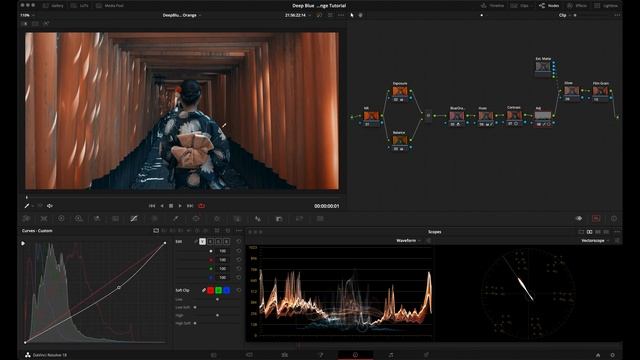Open the node editor options menu

617,15
